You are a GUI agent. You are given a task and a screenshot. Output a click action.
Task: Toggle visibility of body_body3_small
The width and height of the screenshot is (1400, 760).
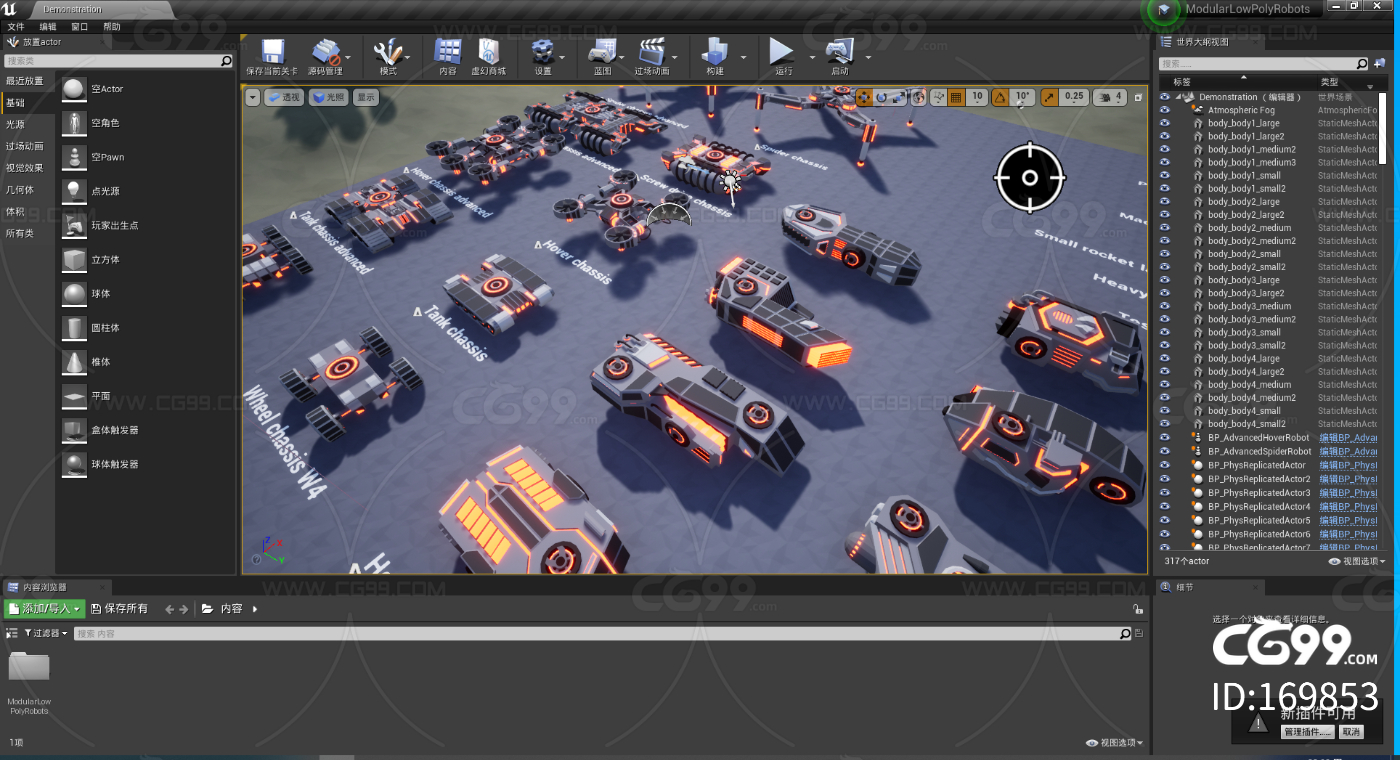point(1165,332)
